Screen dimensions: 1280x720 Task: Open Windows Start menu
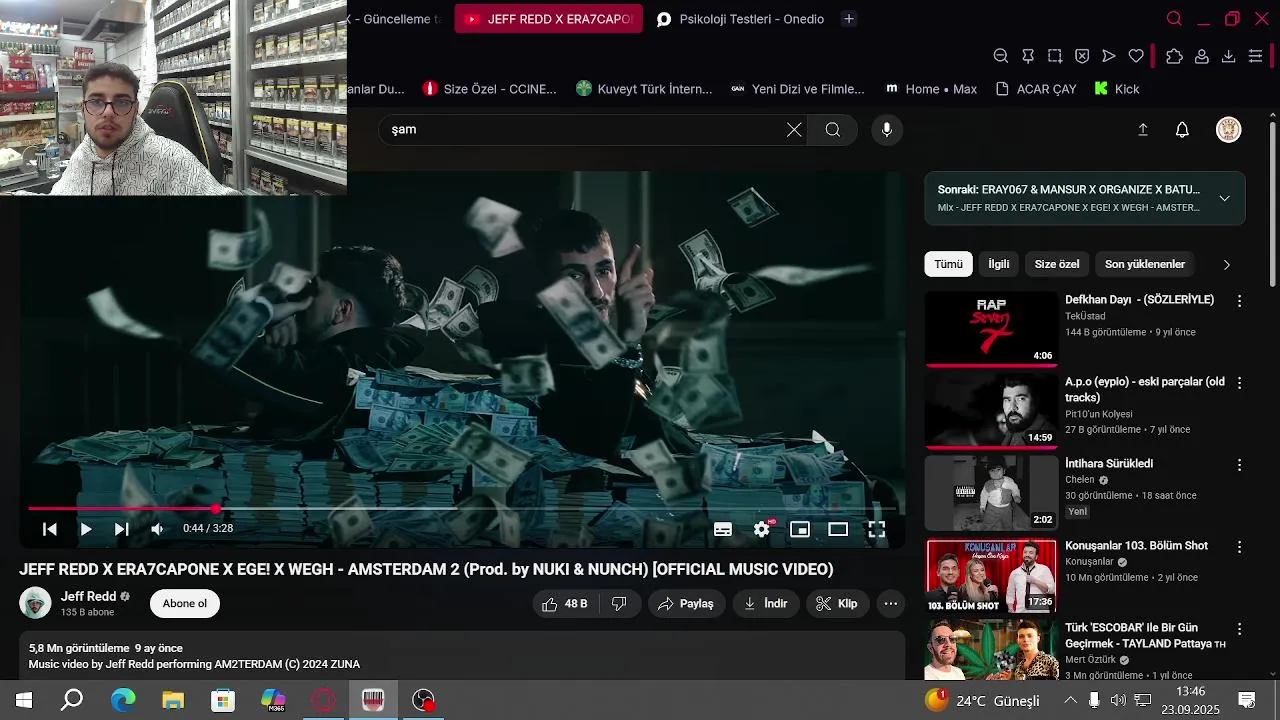coord(24,700)
